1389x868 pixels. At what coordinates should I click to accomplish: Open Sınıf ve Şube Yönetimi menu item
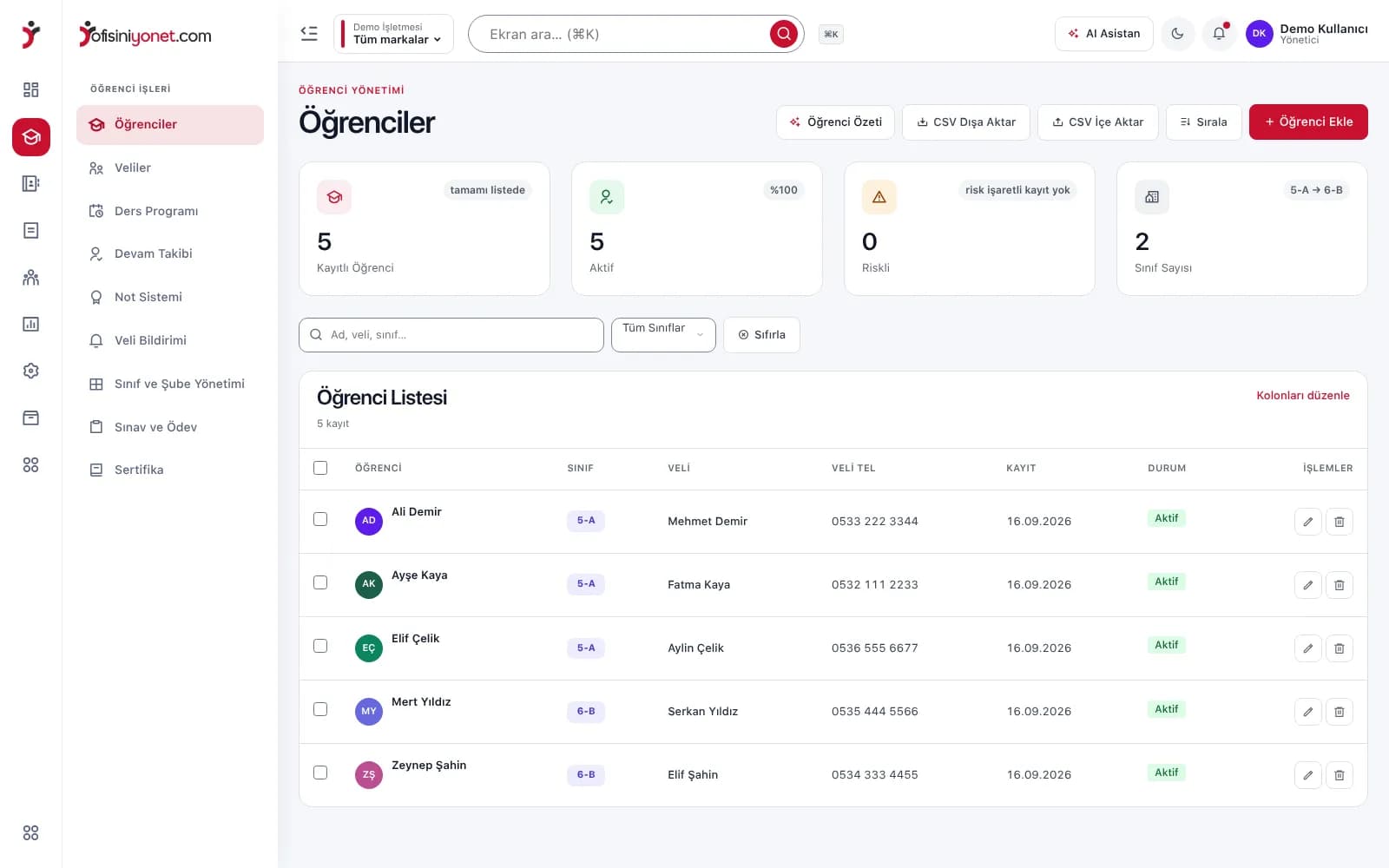tap(170, 384)
